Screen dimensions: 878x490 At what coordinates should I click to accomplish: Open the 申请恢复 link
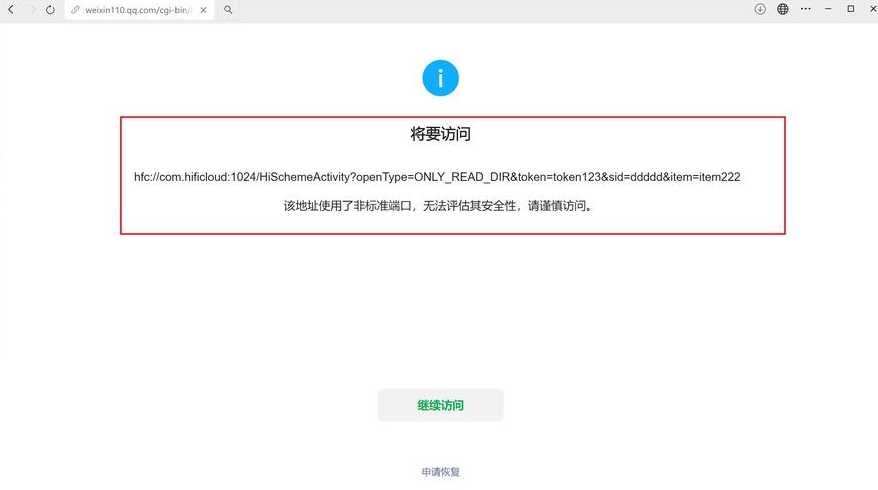[x=441, y=472]
